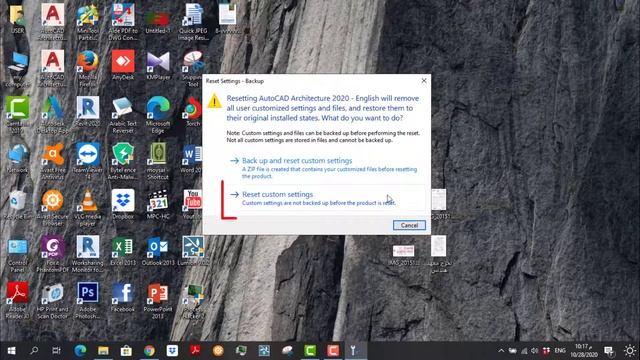The width and height of the screenshot is (640, 360).
Task: Open Windows Start menu
Action: [11, 351]
